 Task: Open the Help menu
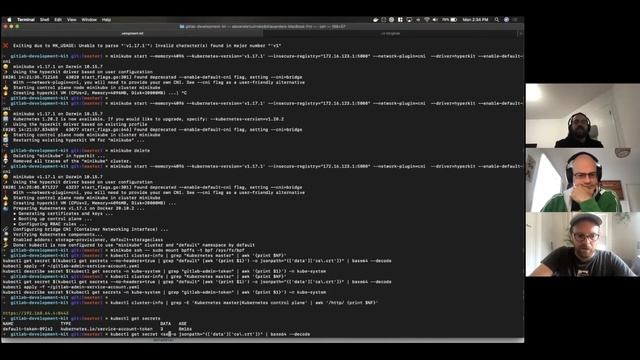(x=106, y=20)
